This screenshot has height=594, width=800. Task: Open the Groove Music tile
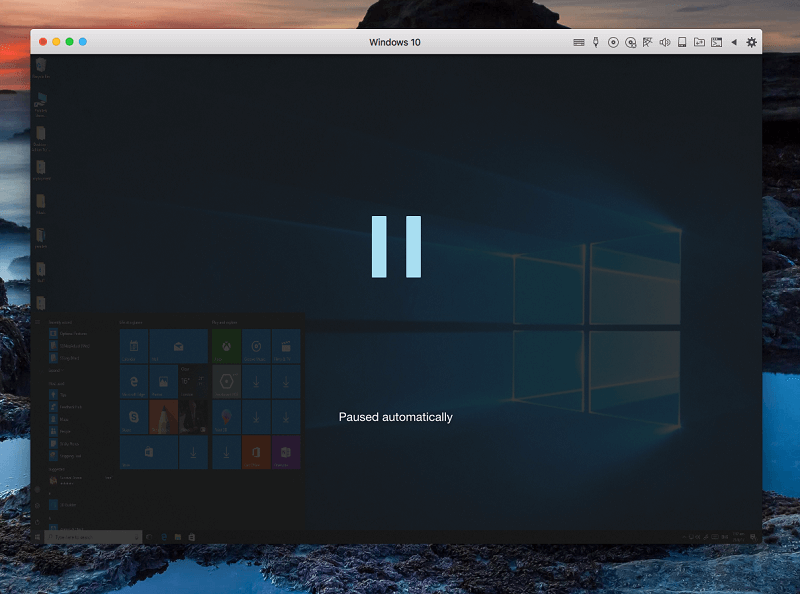click(256, 346)
